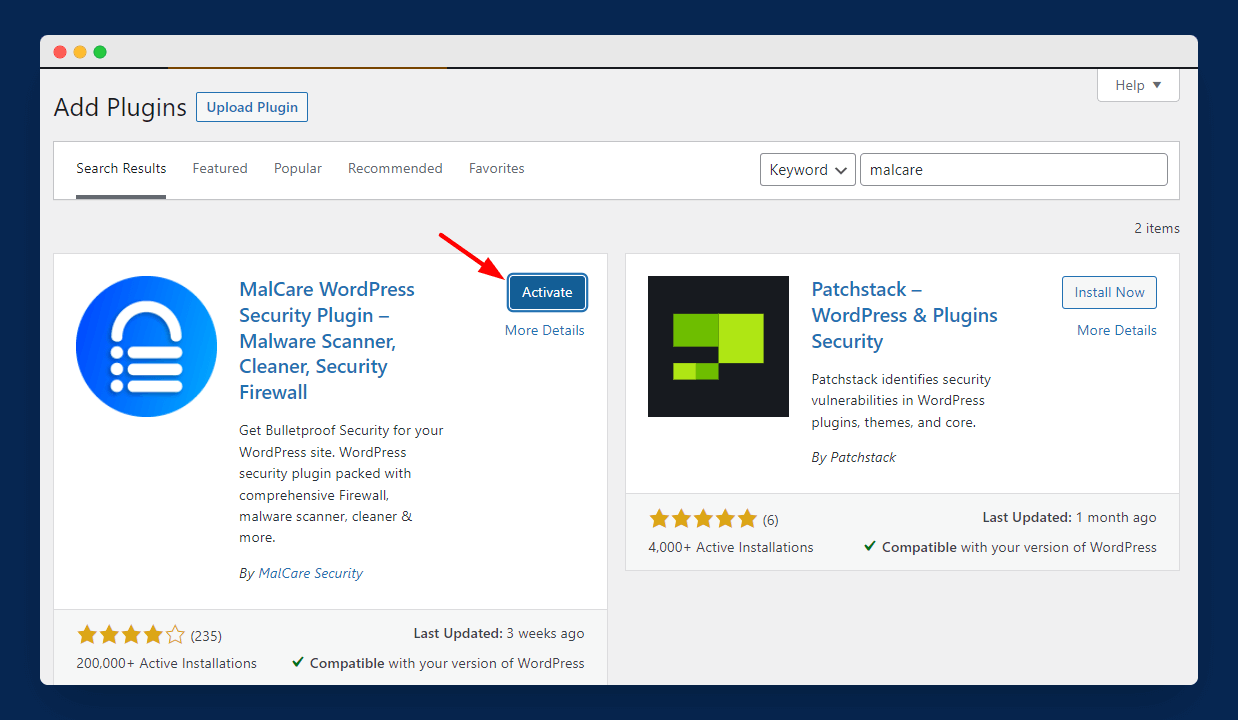
Task: Click the MalCare compatibility checkmark icon
Action: [x=298, y=662]
